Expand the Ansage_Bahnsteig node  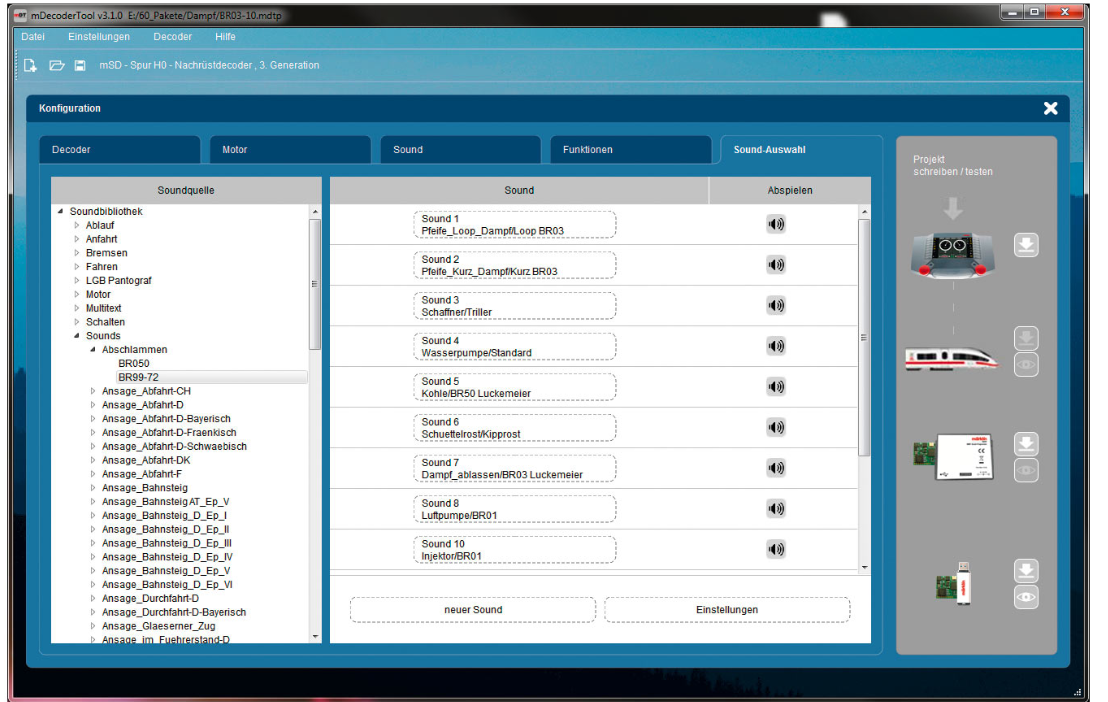pyautogui.click(x=93, y=488)
